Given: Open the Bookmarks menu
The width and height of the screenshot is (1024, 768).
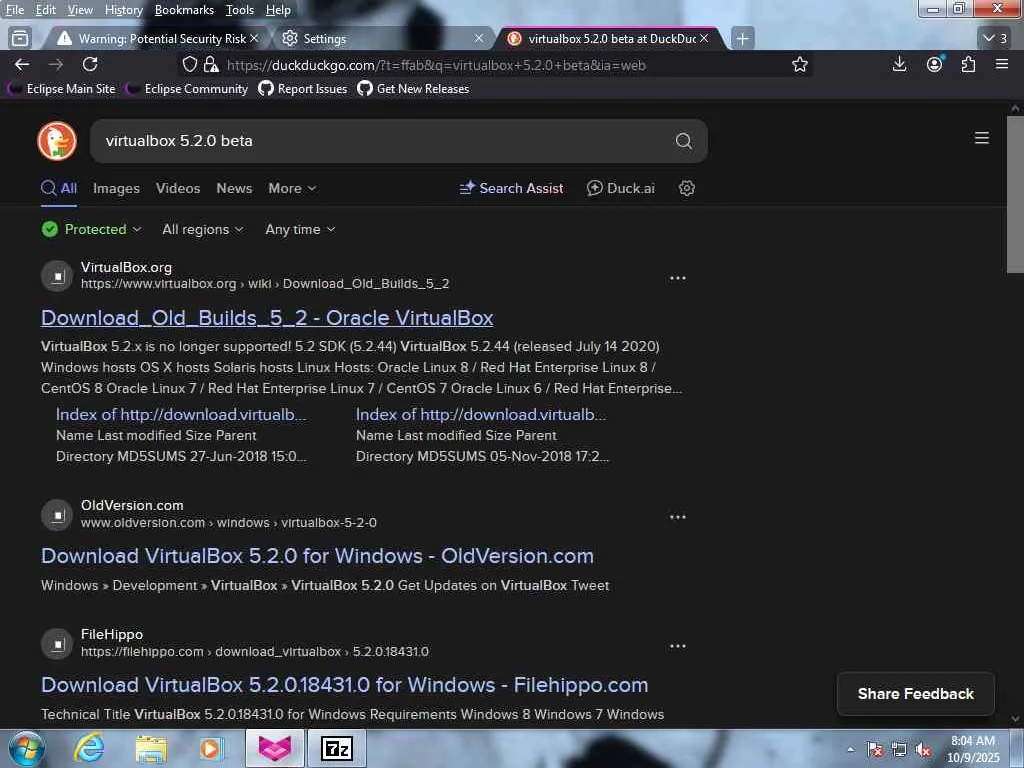Looking at the screenshot, I should pos(184,10).
